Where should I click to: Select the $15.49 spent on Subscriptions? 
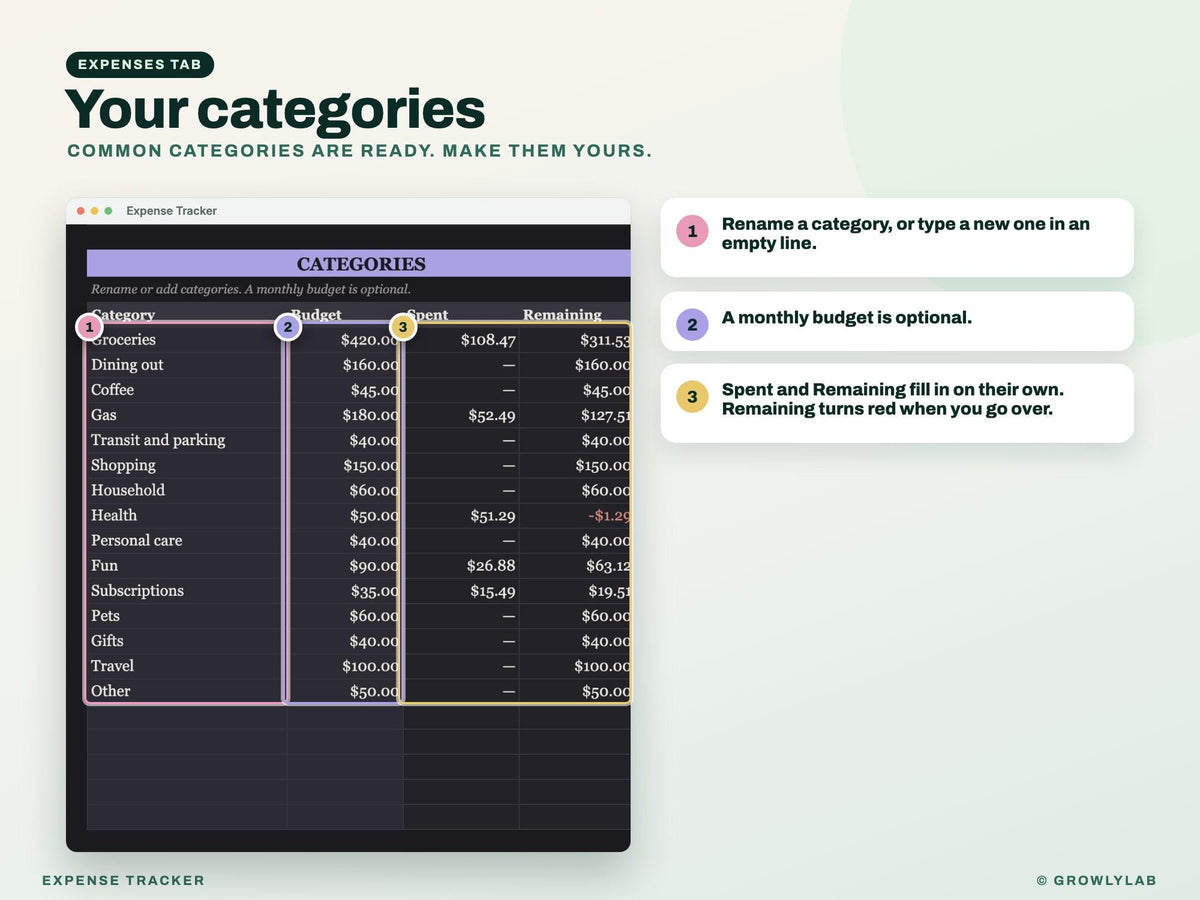click(x=461, y=591)
